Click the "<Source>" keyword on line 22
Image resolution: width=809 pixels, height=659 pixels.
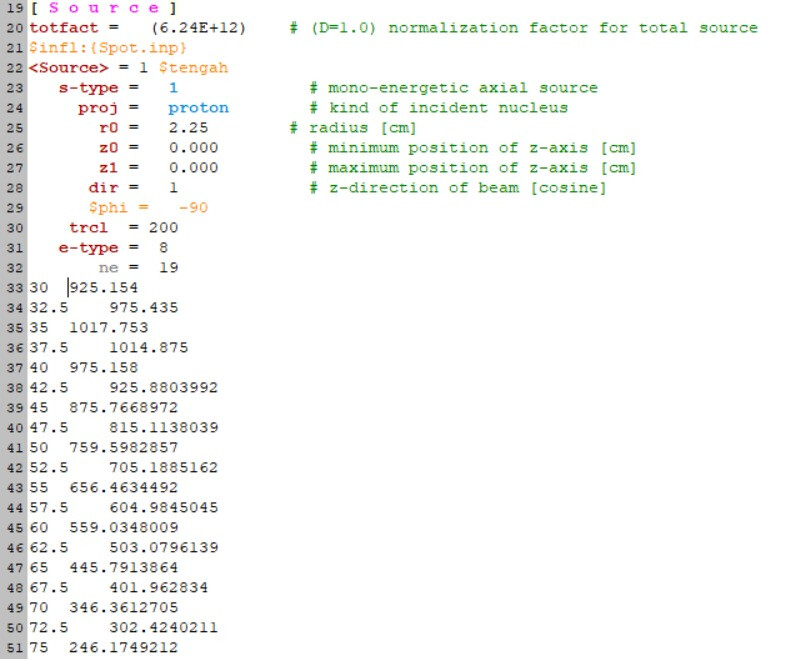(x=69, y=68)
